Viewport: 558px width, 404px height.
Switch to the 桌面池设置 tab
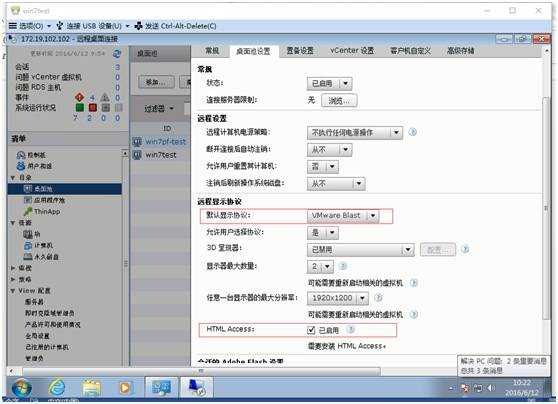(x=253, y=51)
